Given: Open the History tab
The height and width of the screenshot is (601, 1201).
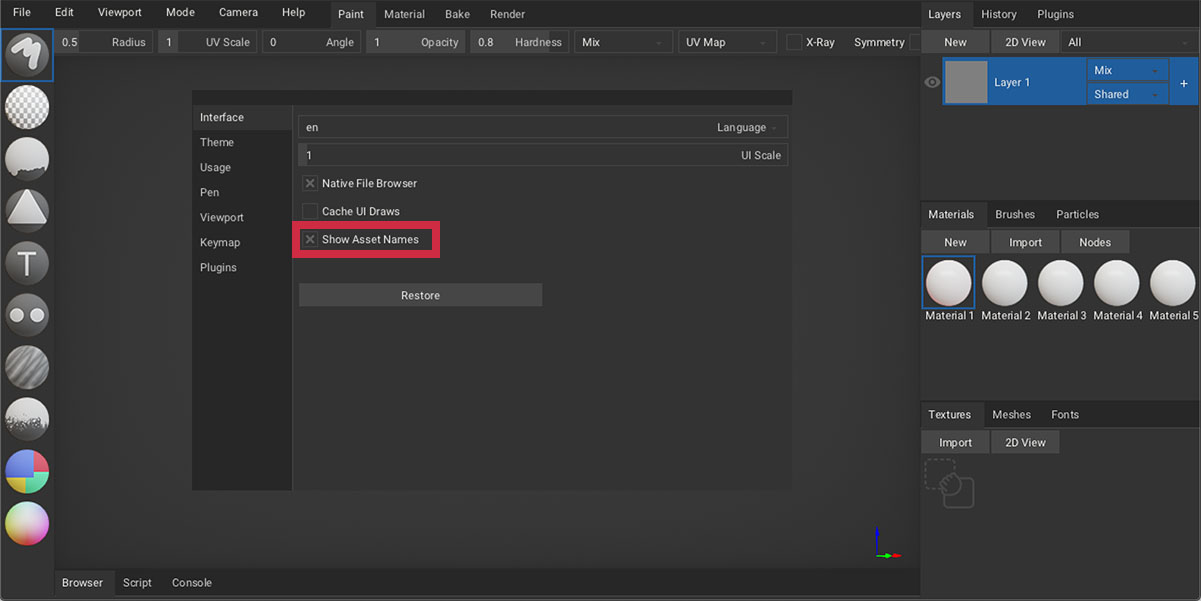Looking at the screenshot, I should pos(998,14).
